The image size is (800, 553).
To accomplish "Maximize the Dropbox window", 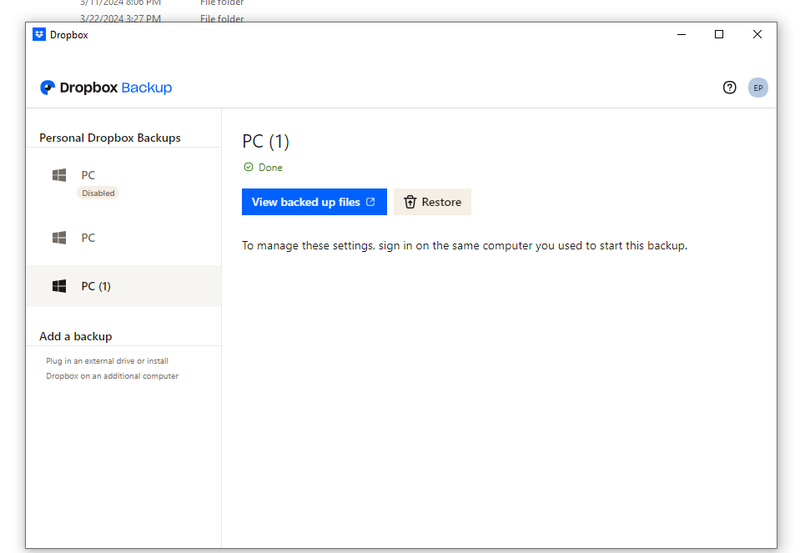I will point(719,34).
